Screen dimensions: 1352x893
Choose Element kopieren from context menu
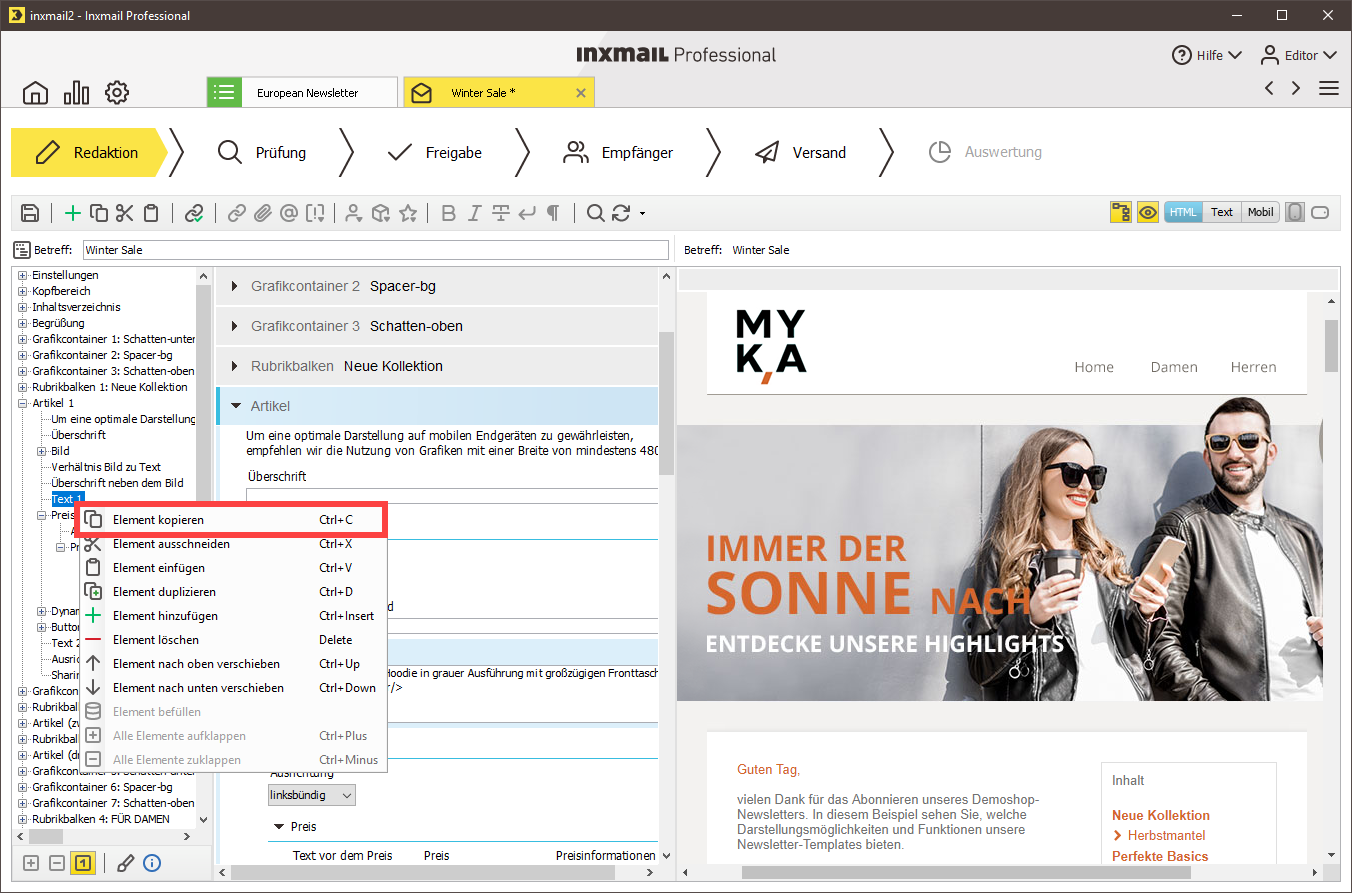click(231, 520)
